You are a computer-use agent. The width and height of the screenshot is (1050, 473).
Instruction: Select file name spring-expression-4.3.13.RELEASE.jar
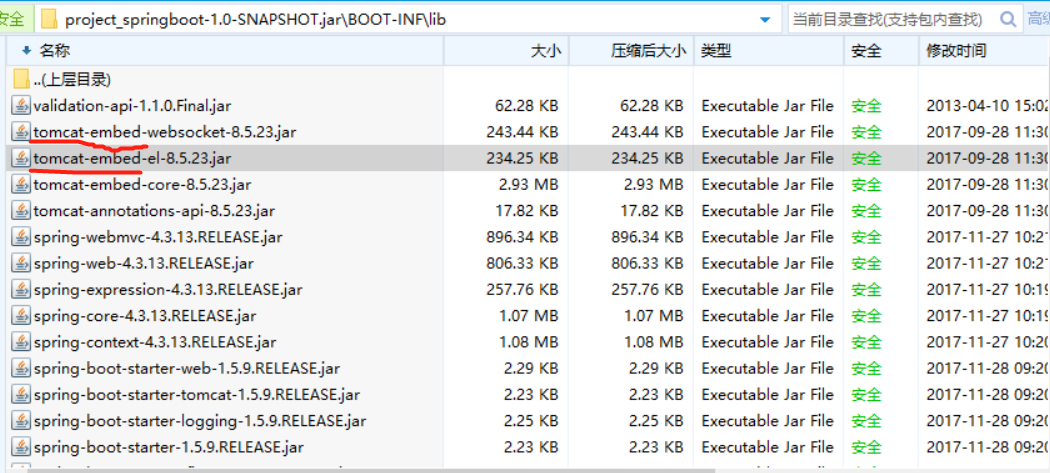[x=167, y=289]
